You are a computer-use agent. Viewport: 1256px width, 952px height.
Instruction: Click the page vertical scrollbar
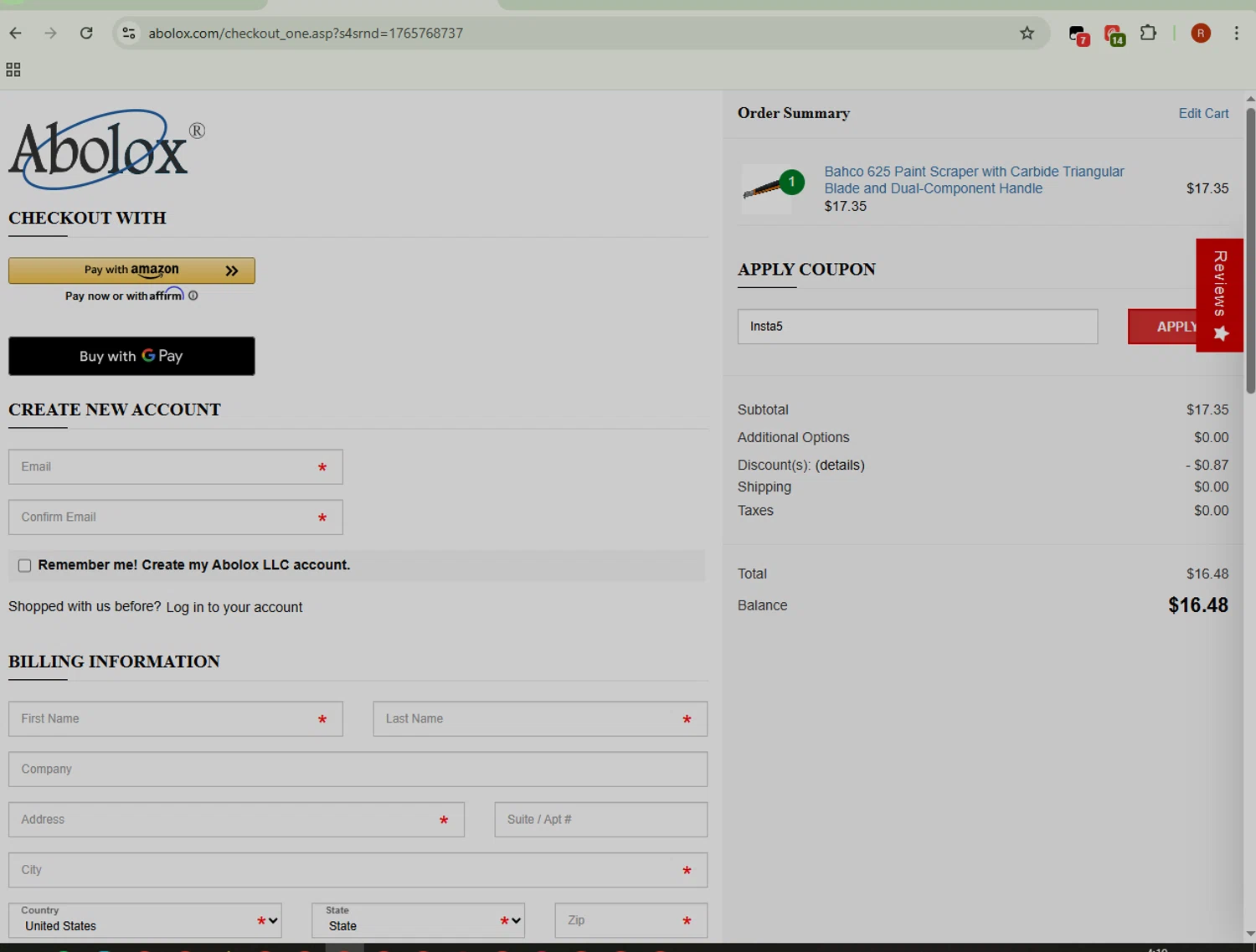coord(1250,251)
